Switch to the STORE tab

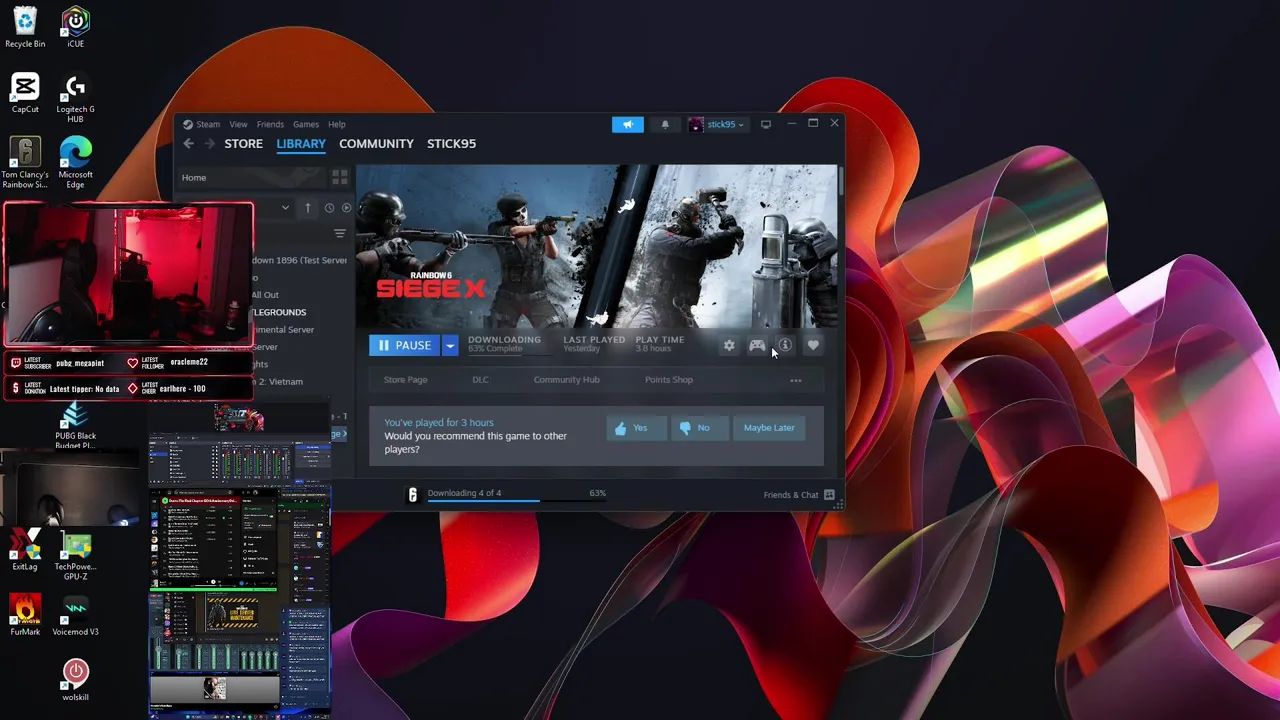coord(243,144)
